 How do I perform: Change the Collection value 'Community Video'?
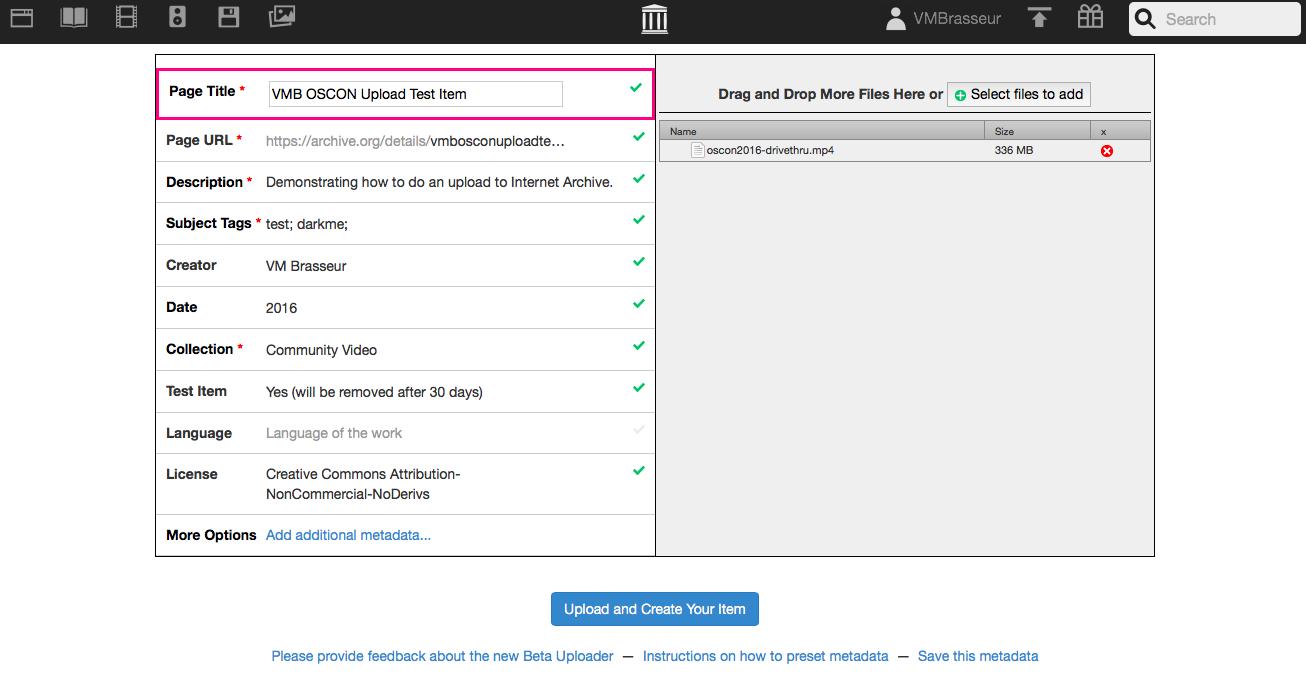[321, 350]
